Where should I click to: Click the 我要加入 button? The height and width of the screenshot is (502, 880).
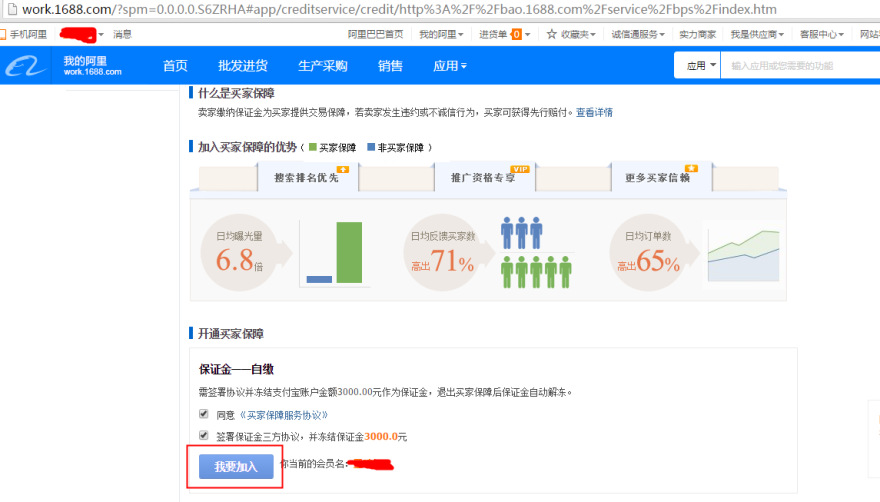click(236, 466)
